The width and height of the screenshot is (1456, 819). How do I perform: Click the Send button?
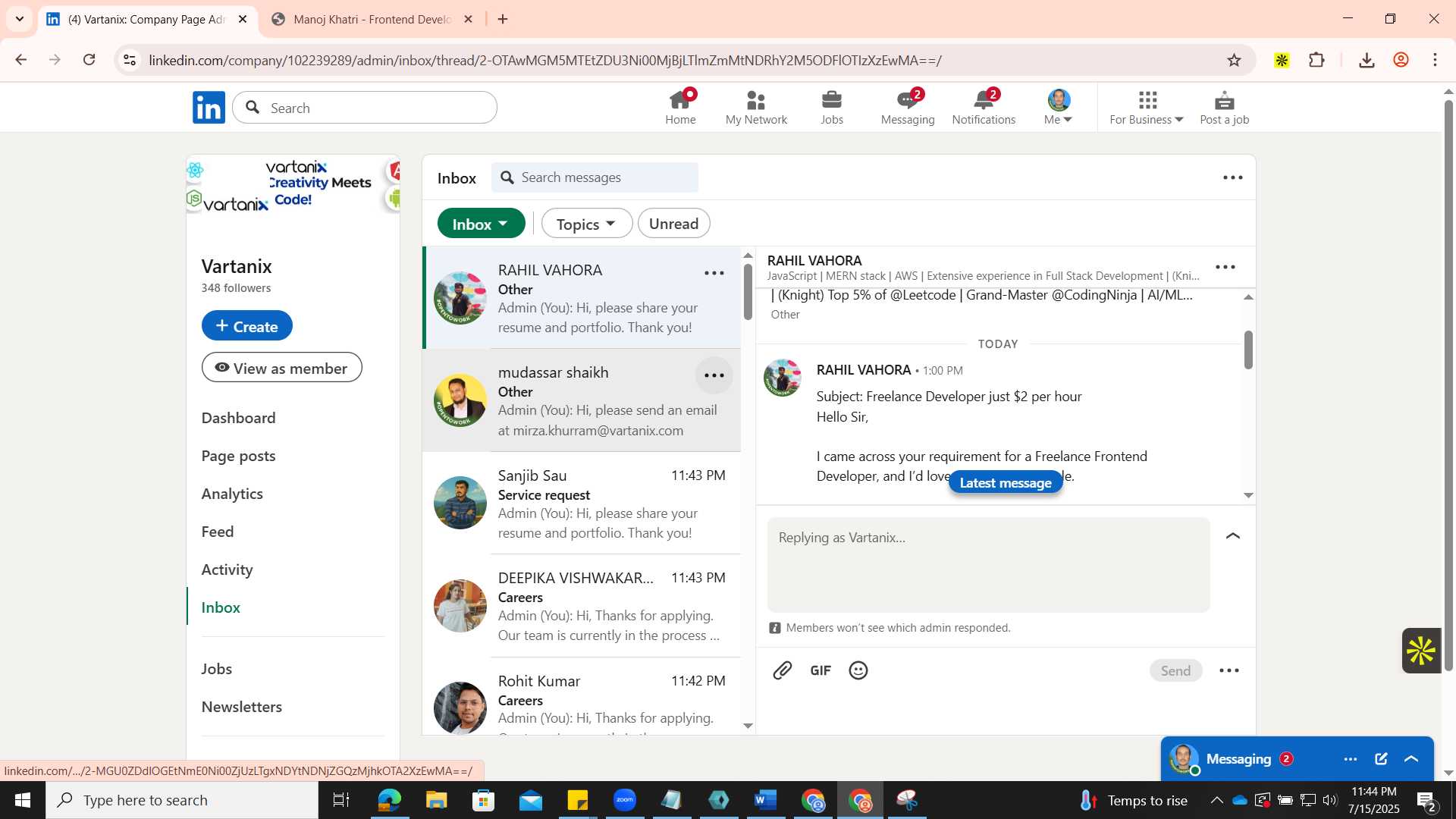pyautogui.click(x=1175, y=670)
